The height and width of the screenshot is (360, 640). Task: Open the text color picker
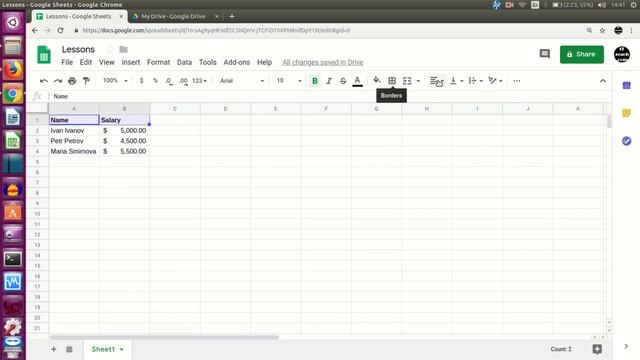click(357, 81)
